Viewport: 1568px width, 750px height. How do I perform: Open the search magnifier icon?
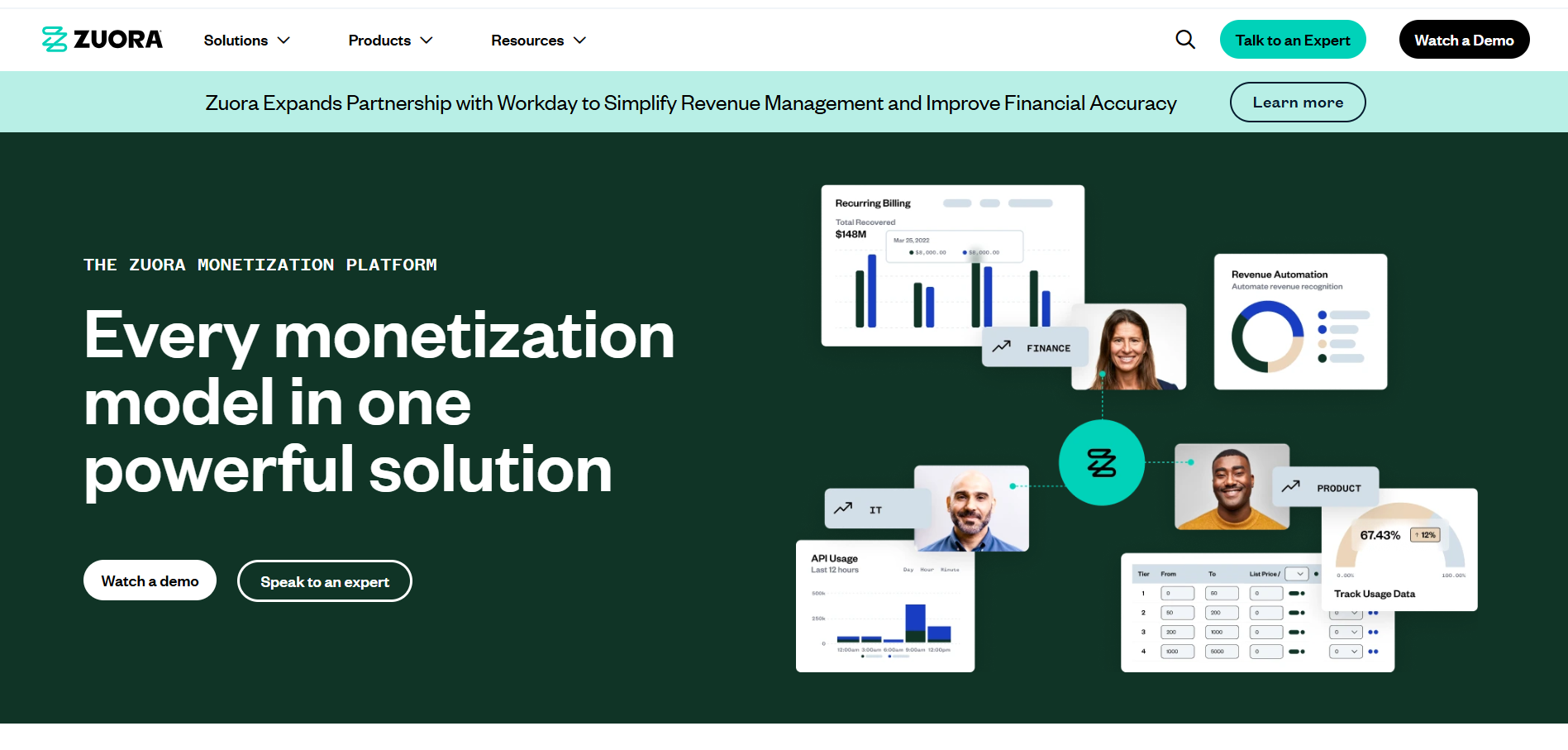[1184, 40]
